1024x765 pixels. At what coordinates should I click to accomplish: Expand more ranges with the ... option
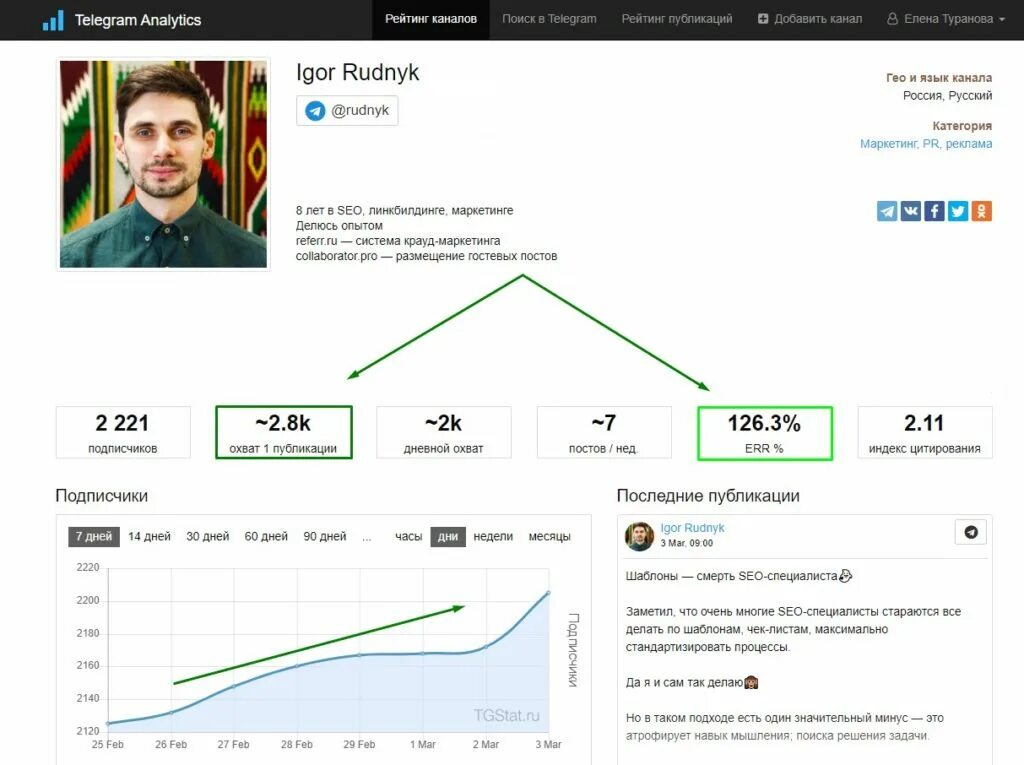(x=367, y=536)
